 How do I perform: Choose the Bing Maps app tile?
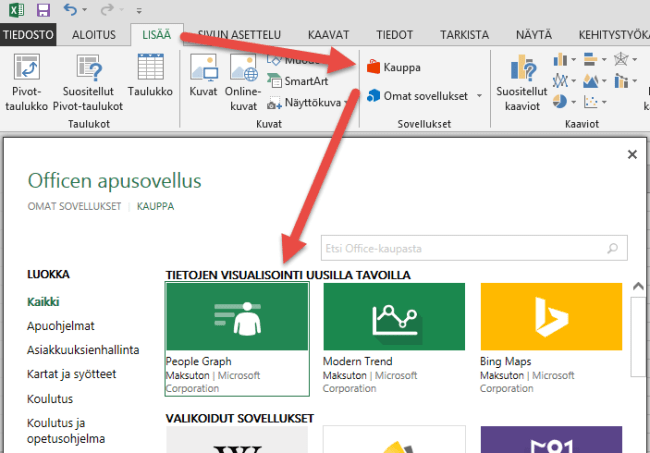pos(552,316)
